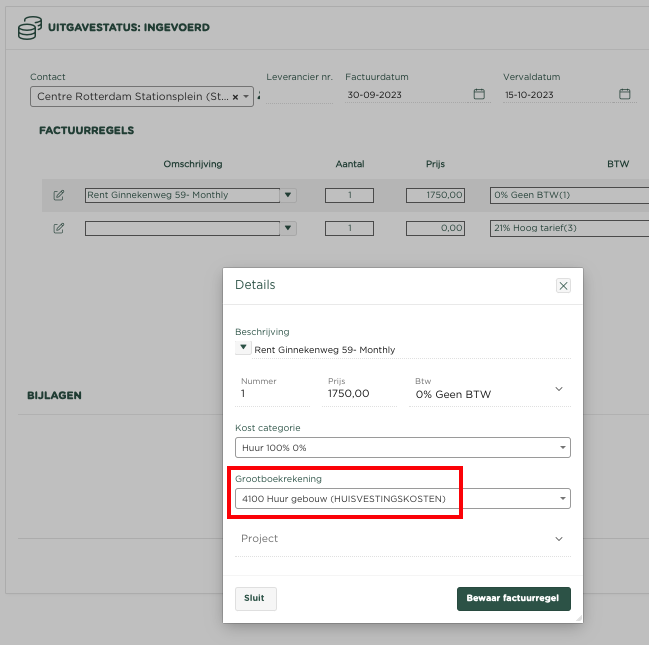Open Omschrijving dropdown arrow on first row

(288, 196)
